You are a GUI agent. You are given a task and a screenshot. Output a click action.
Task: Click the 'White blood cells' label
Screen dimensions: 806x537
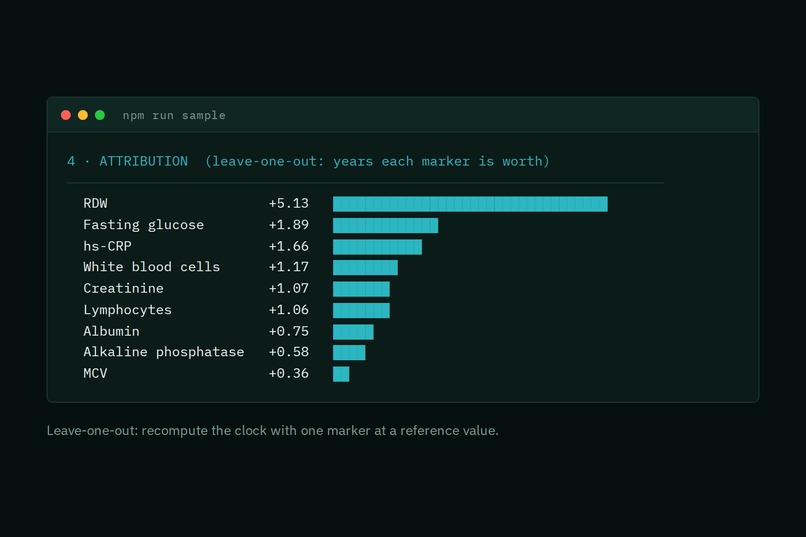click(x=152, y=267)
